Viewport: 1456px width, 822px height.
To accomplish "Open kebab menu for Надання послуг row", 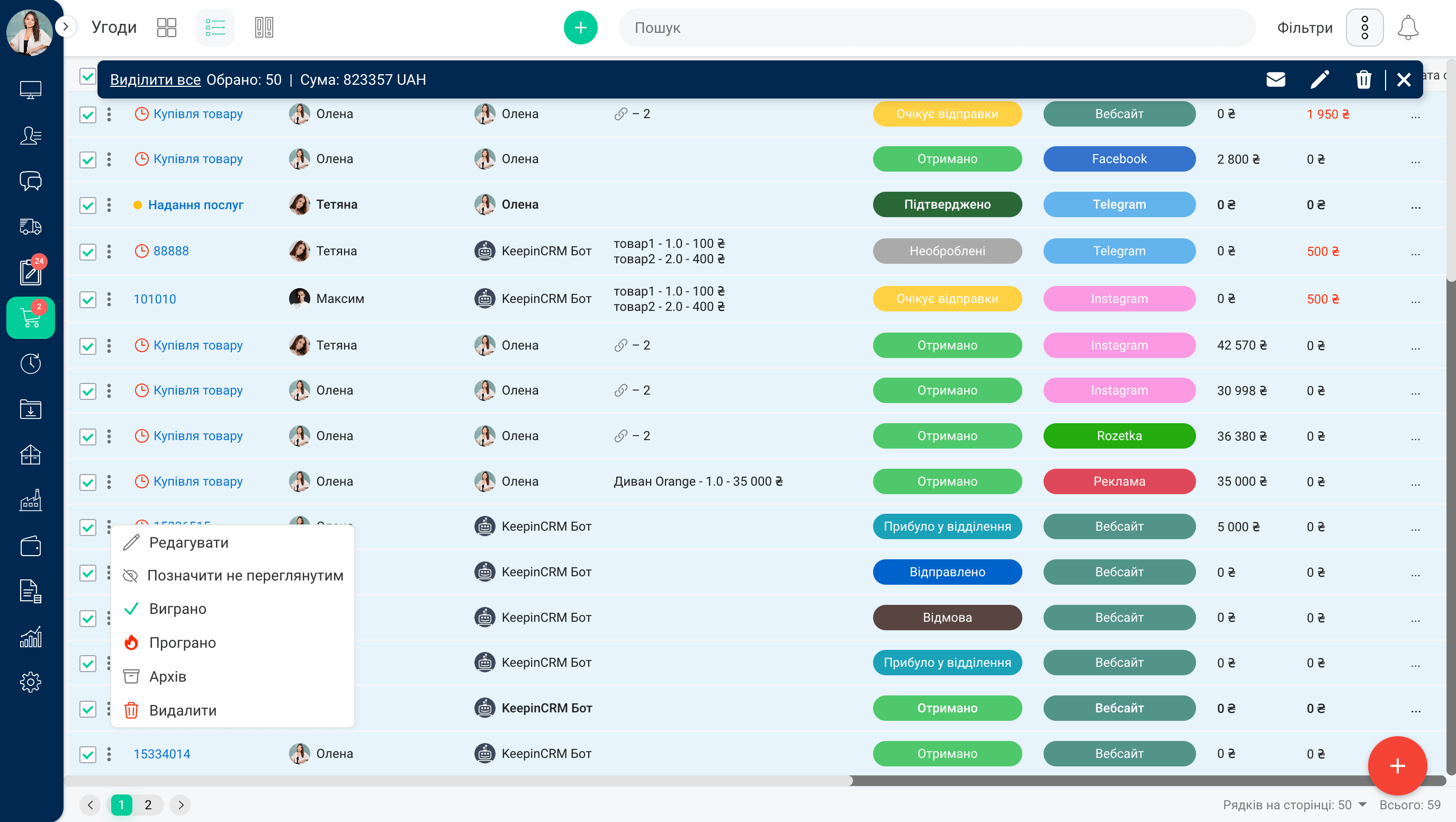I will tap(109, 204).
